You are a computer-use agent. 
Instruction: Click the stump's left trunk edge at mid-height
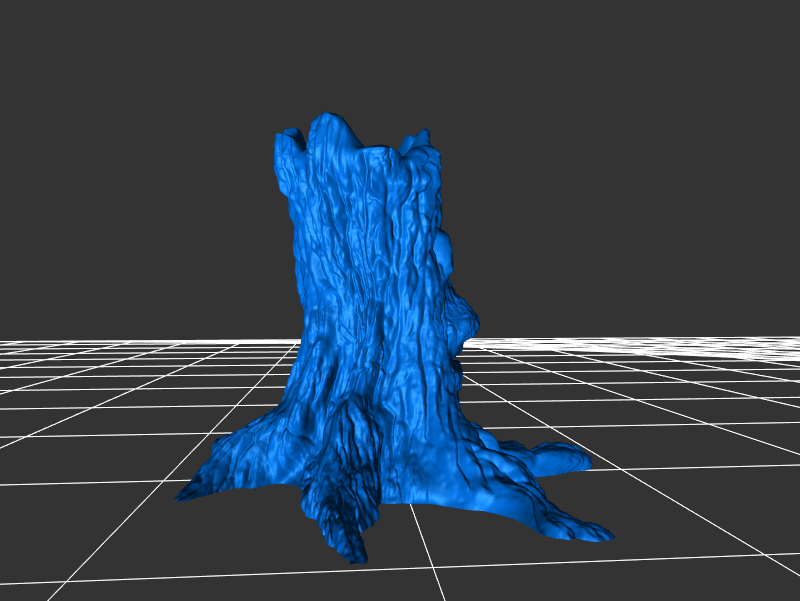point(297,290)
